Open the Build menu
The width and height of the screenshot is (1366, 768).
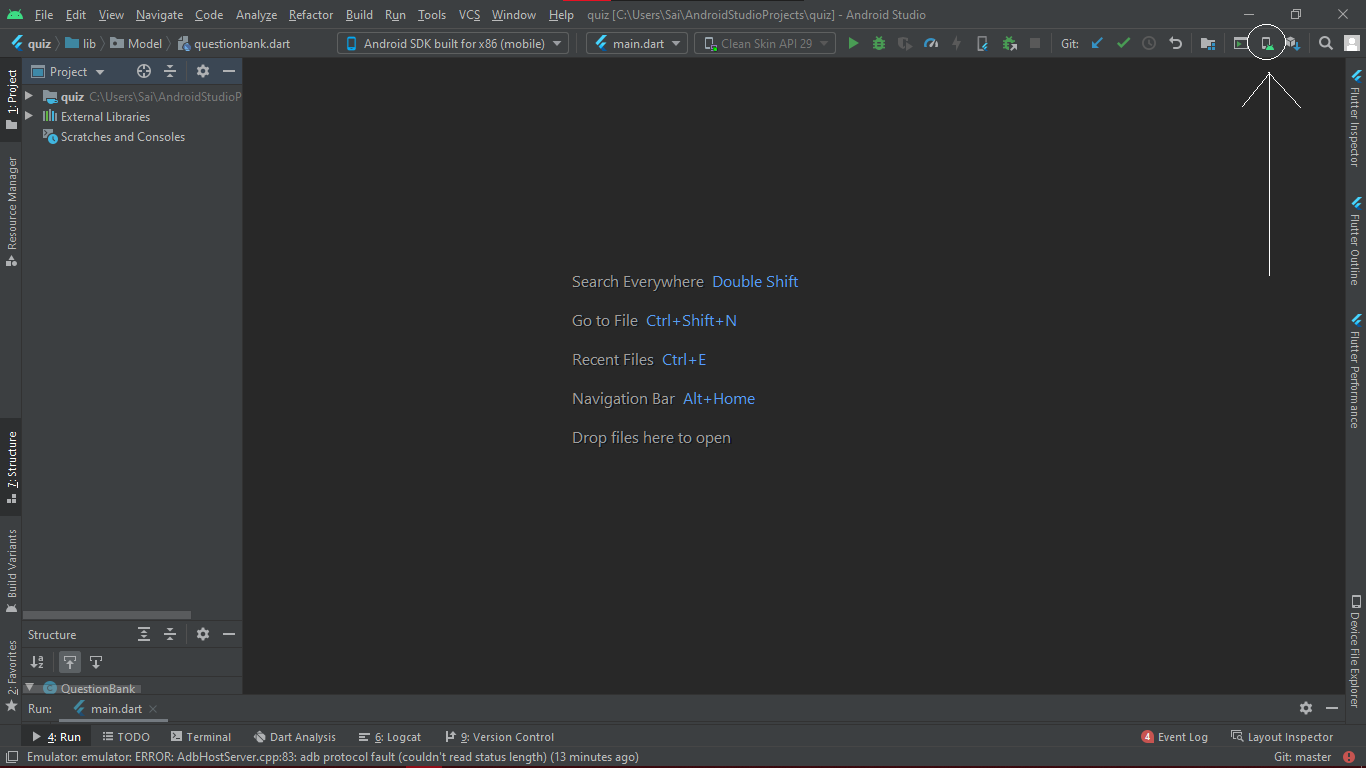pos(359,15)
